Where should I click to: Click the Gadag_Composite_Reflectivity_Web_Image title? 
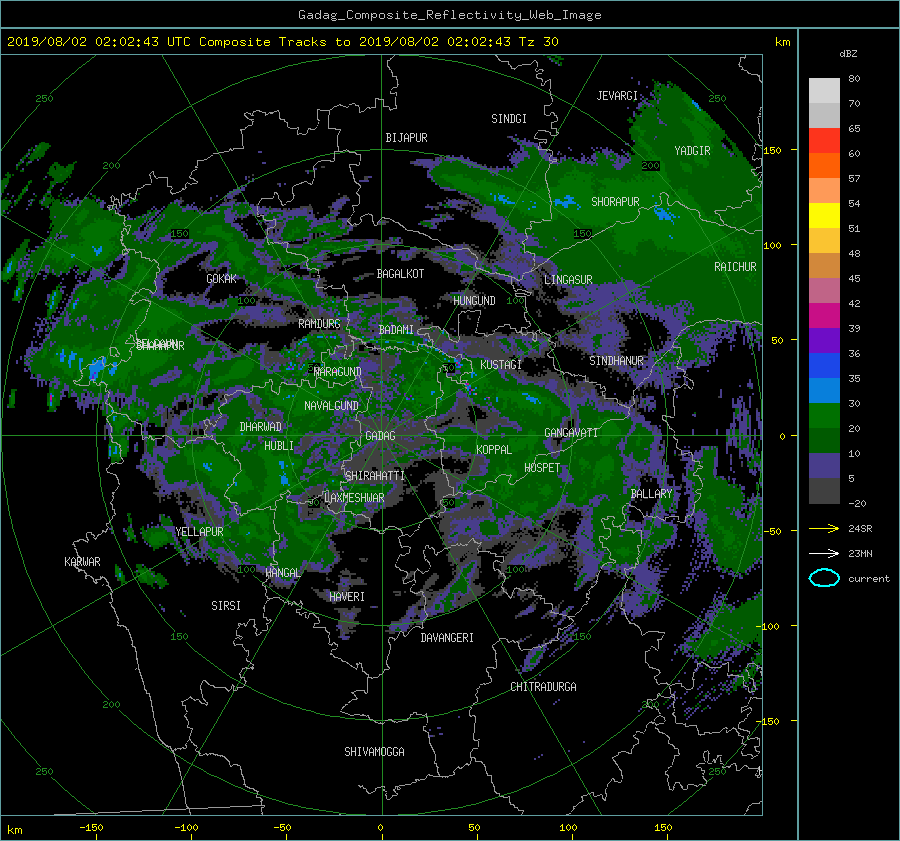tap(449, 15)
